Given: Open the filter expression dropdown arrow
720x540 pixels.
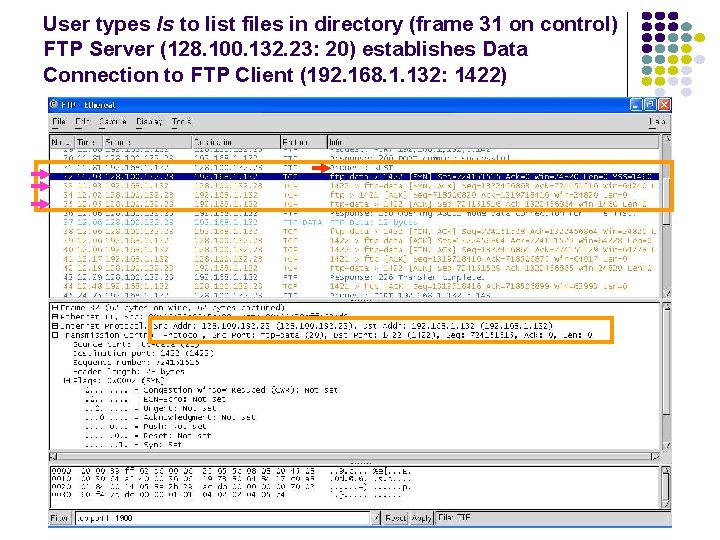Looking at the screenshot, I should coord(376,518).
